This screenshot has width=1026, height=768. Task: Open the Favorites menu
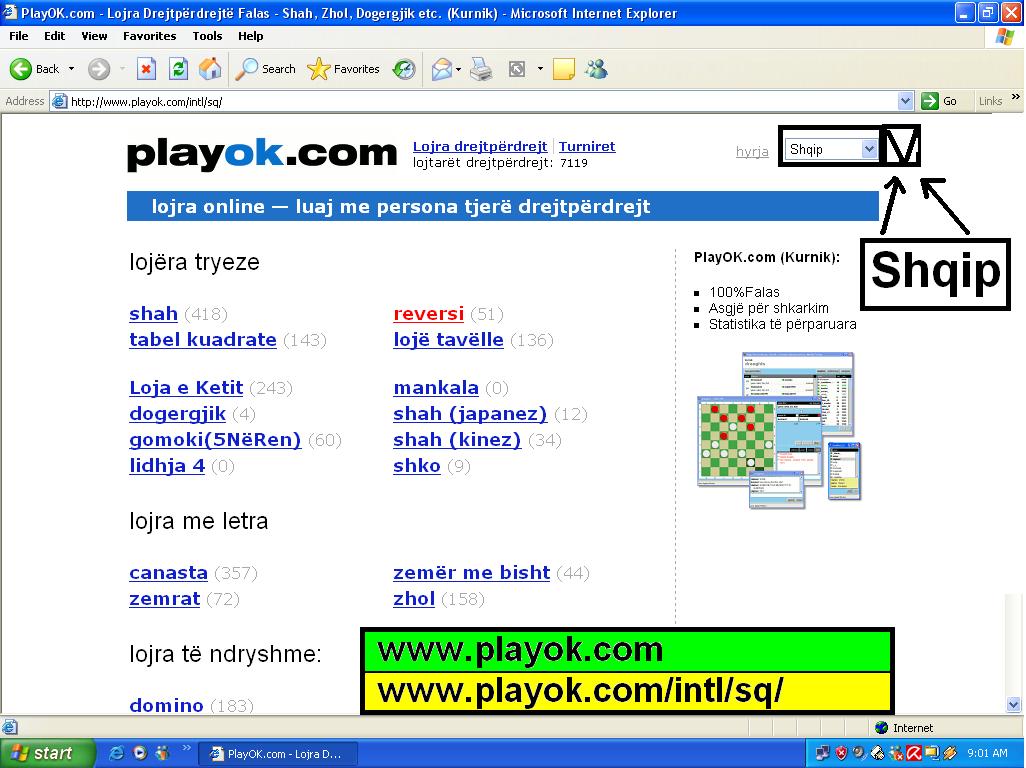(x=149, y=36)
